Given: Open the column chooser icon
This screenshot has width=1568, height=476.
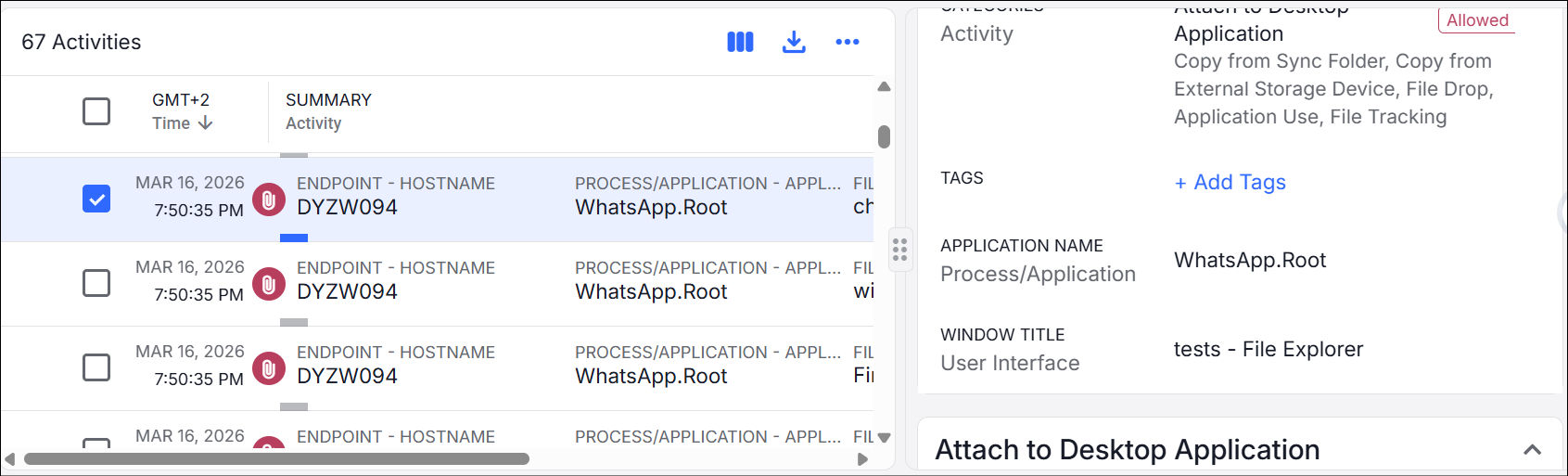Looking at the screenshot, I should [740, 42].
